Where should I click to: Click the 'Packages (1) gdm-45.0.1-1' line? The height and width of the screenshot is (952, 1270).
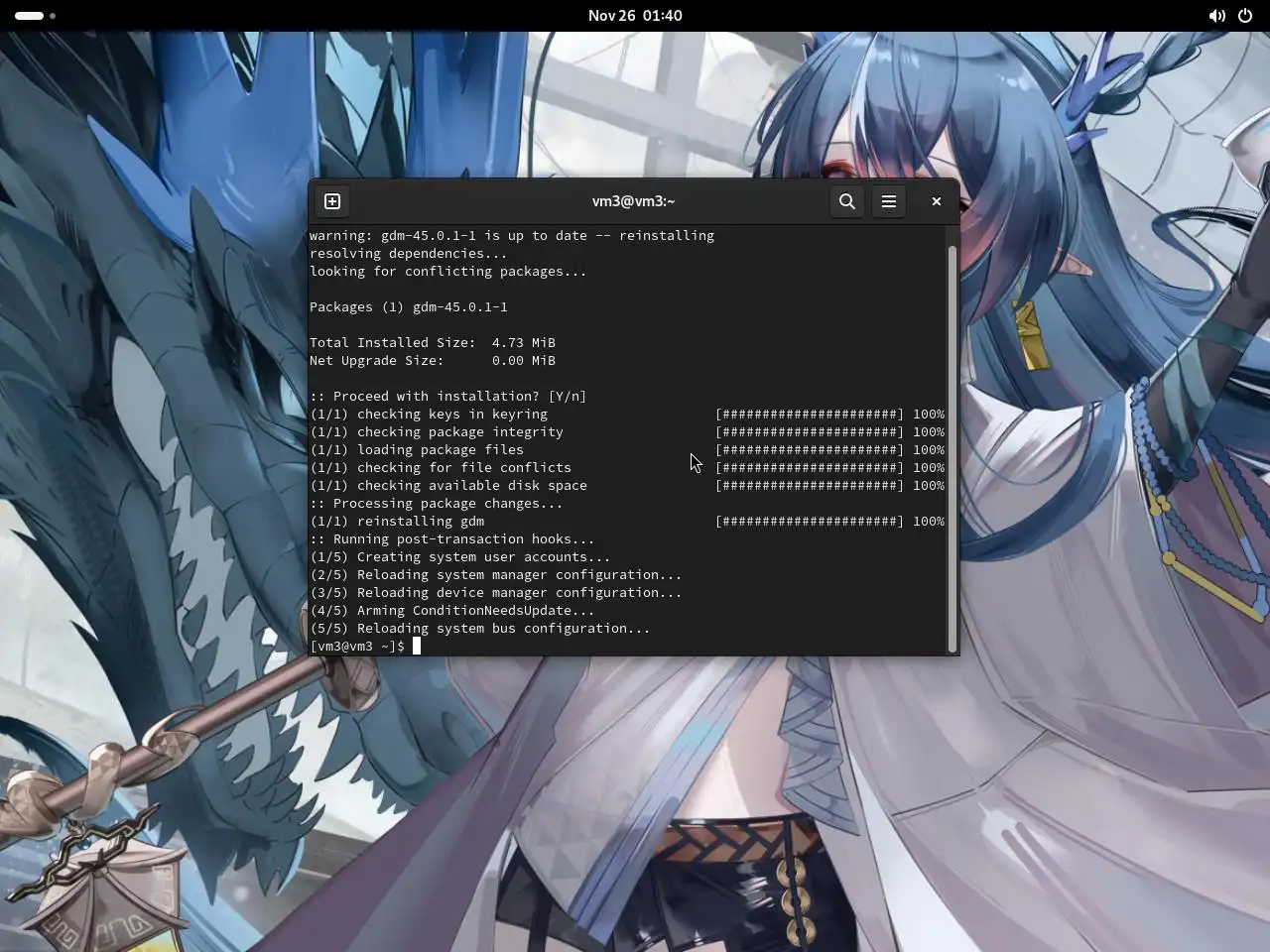point(409,307)
